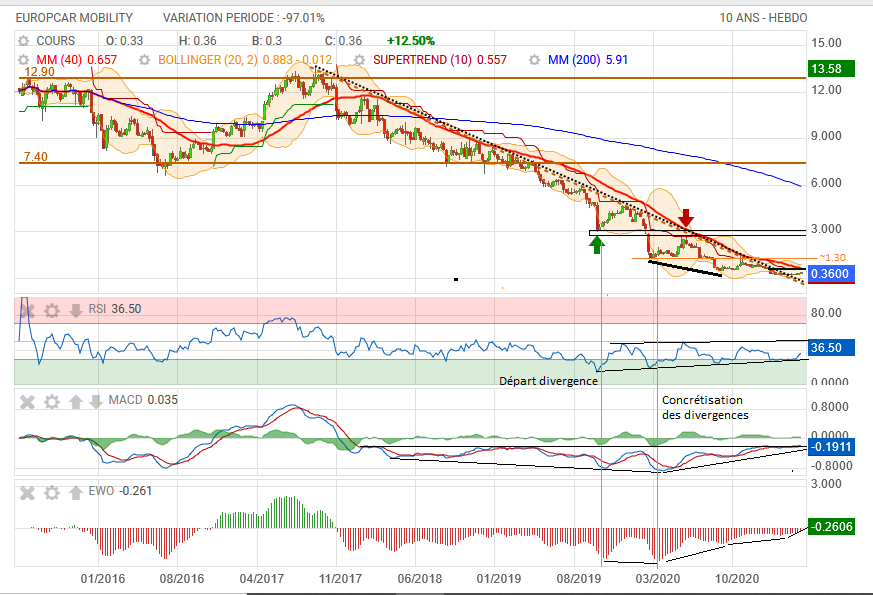The image size is (873, 595).
Task: Click the 10 ANS - HEBDO period label
Action: (x=762, y=18)
